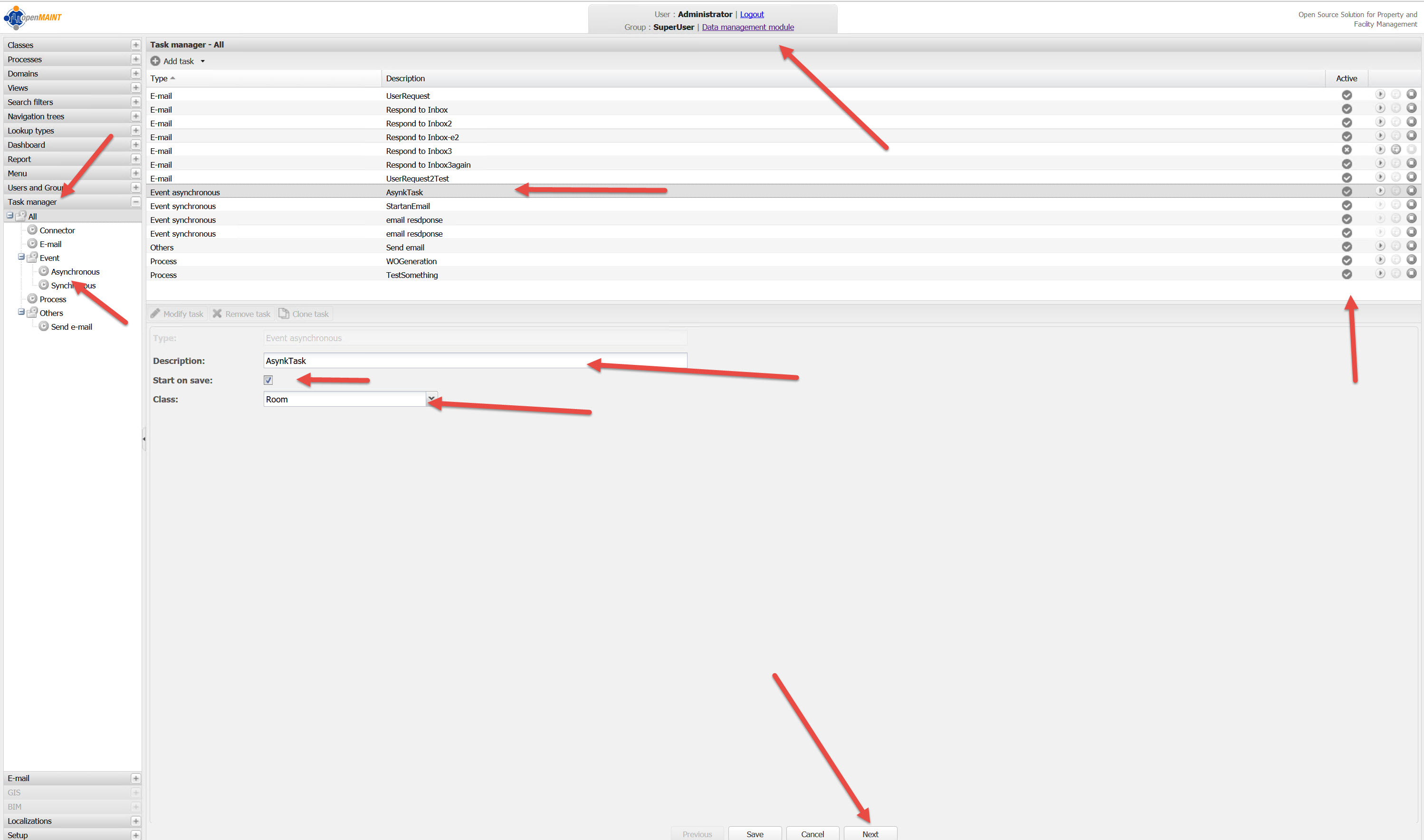Collapse the Others tree node

(21, 313)
